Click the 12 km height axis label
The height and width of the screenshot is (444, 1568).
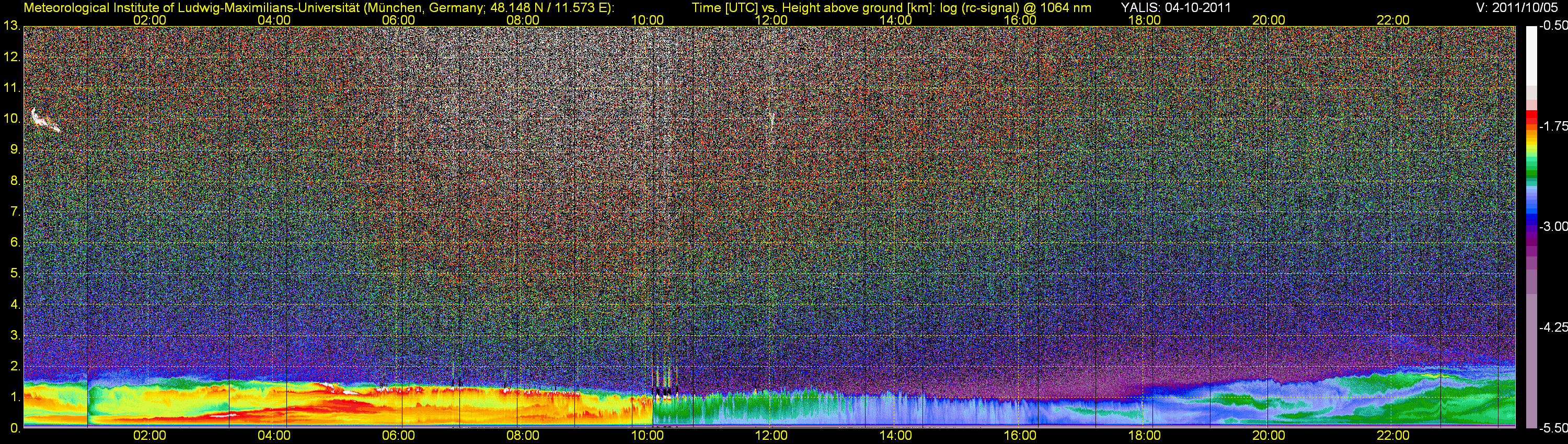(x=11, y=57)
